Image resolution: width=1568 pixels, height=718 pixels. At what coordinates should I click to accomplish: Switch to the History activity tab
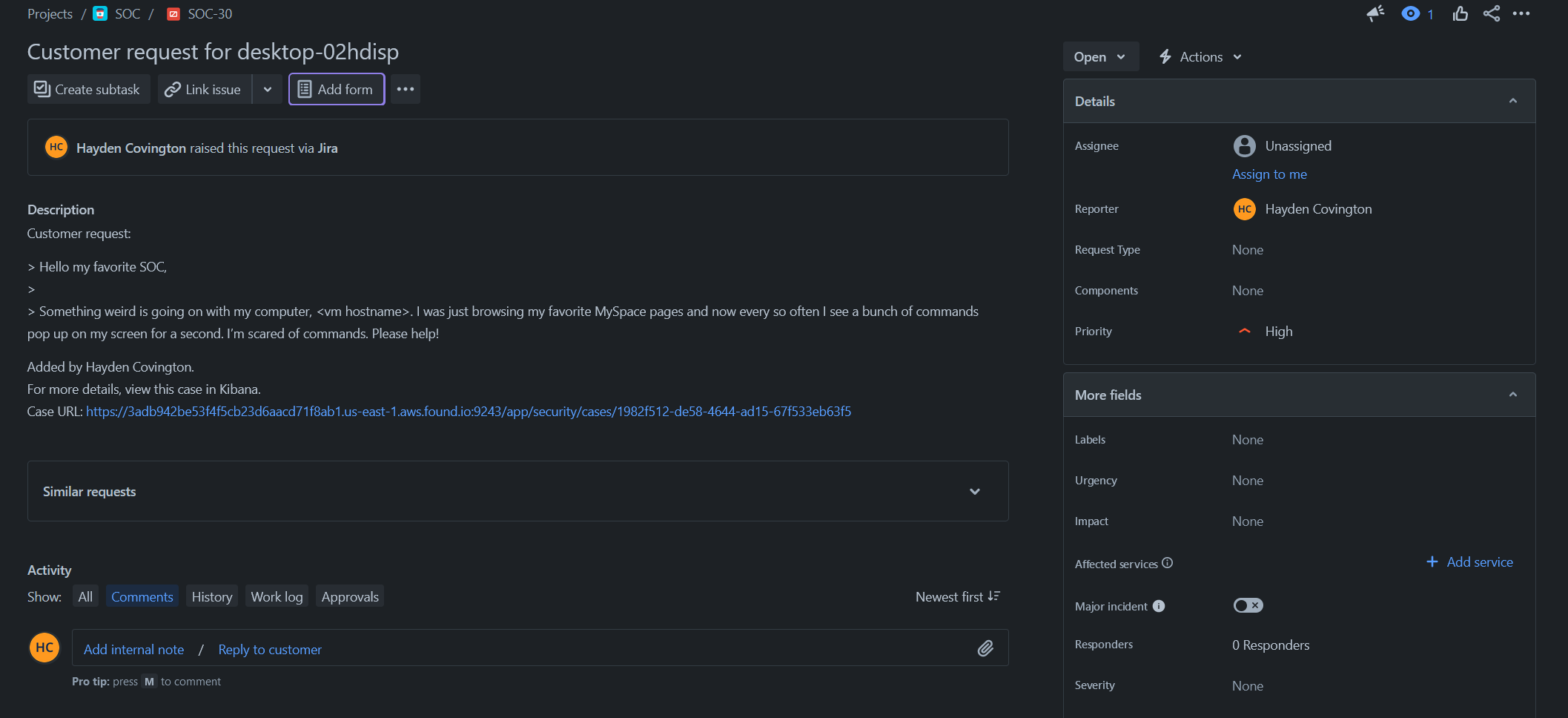211,596
